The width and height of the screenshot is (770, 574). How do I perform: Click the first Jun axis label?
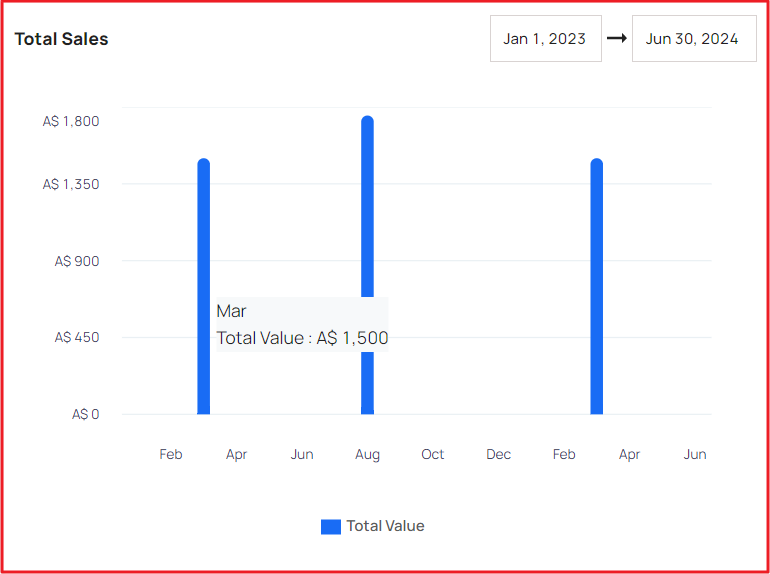[x=302, y=454]
